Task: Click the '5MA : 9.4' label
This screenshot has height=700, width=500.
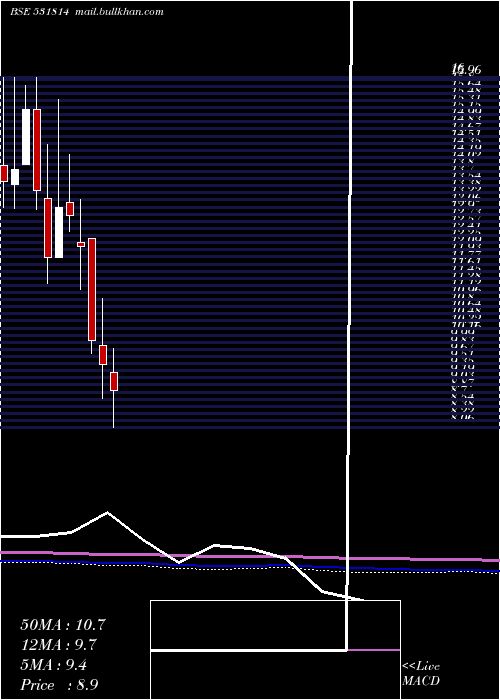Action: coord(54,665)
